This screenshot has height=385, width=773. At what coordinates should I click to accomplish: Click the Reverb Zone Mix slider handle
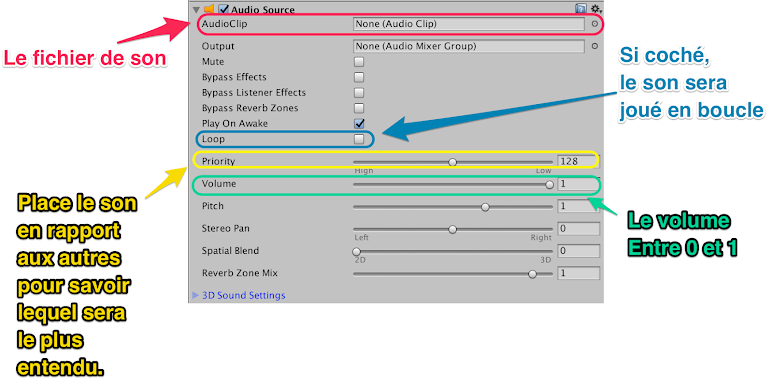click(532, 274)
